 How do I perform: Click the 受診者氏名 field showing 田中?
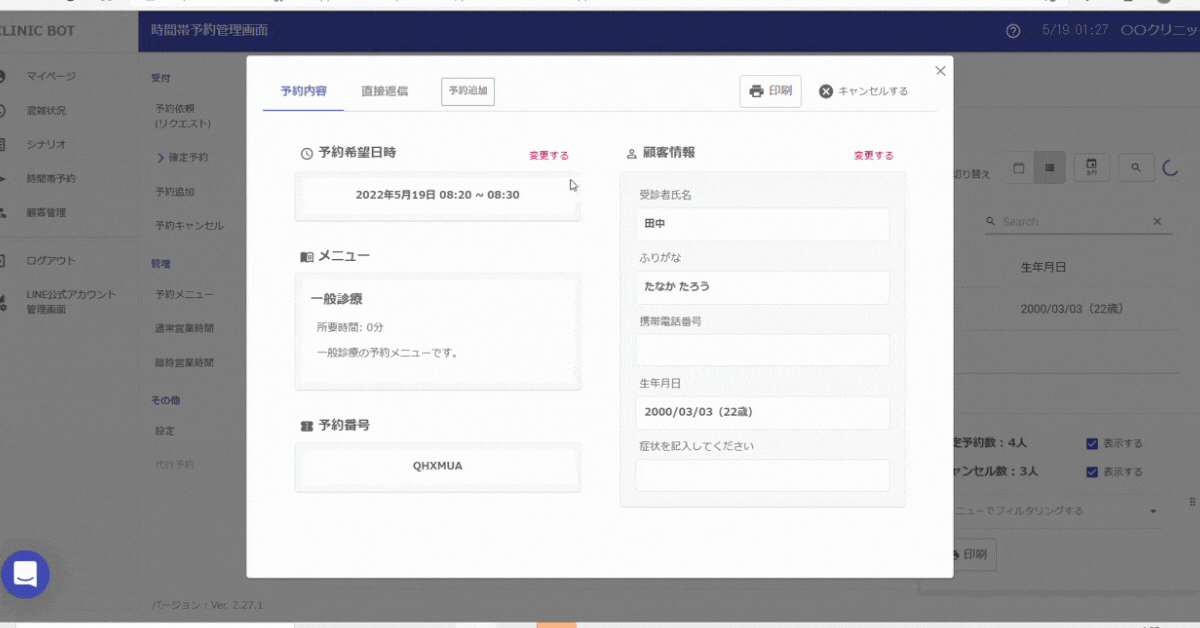(x=763, y=224)
